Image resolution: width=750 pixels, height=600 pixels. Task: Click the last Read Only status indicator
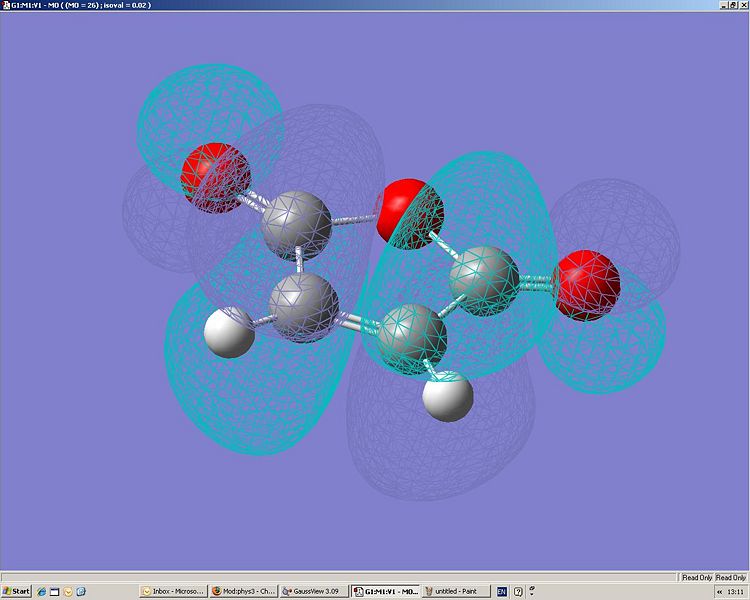pyautogui.click(x=730, y=578)
